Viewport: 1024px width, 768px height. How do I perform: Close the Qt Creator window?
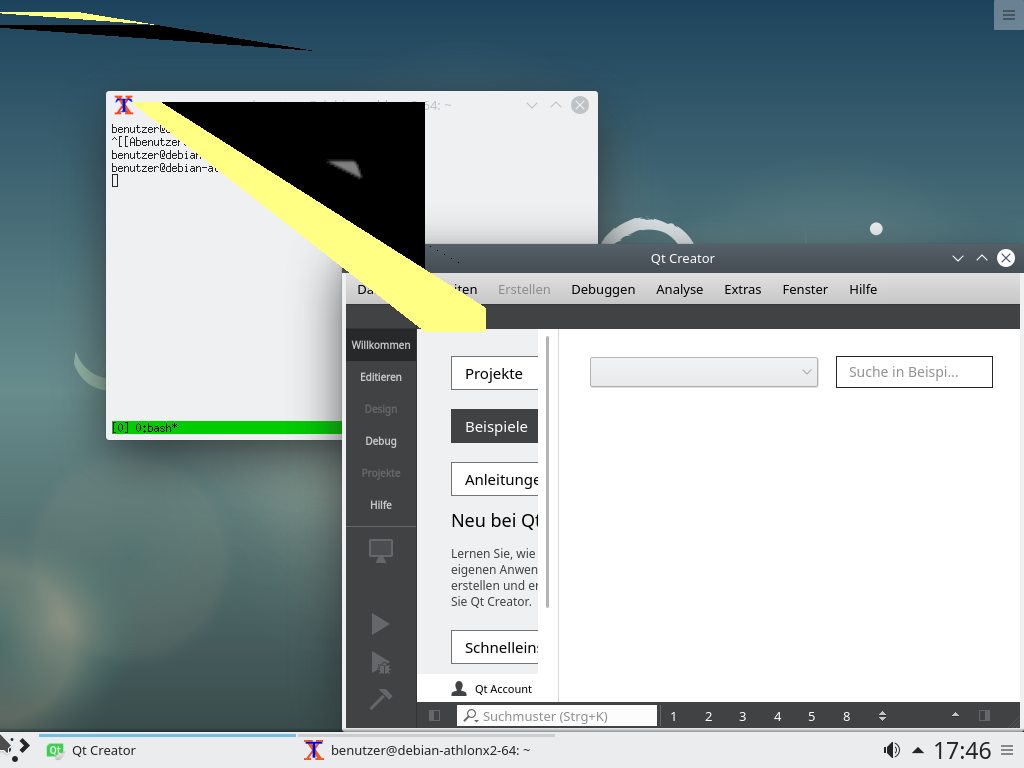[1006, 258]
